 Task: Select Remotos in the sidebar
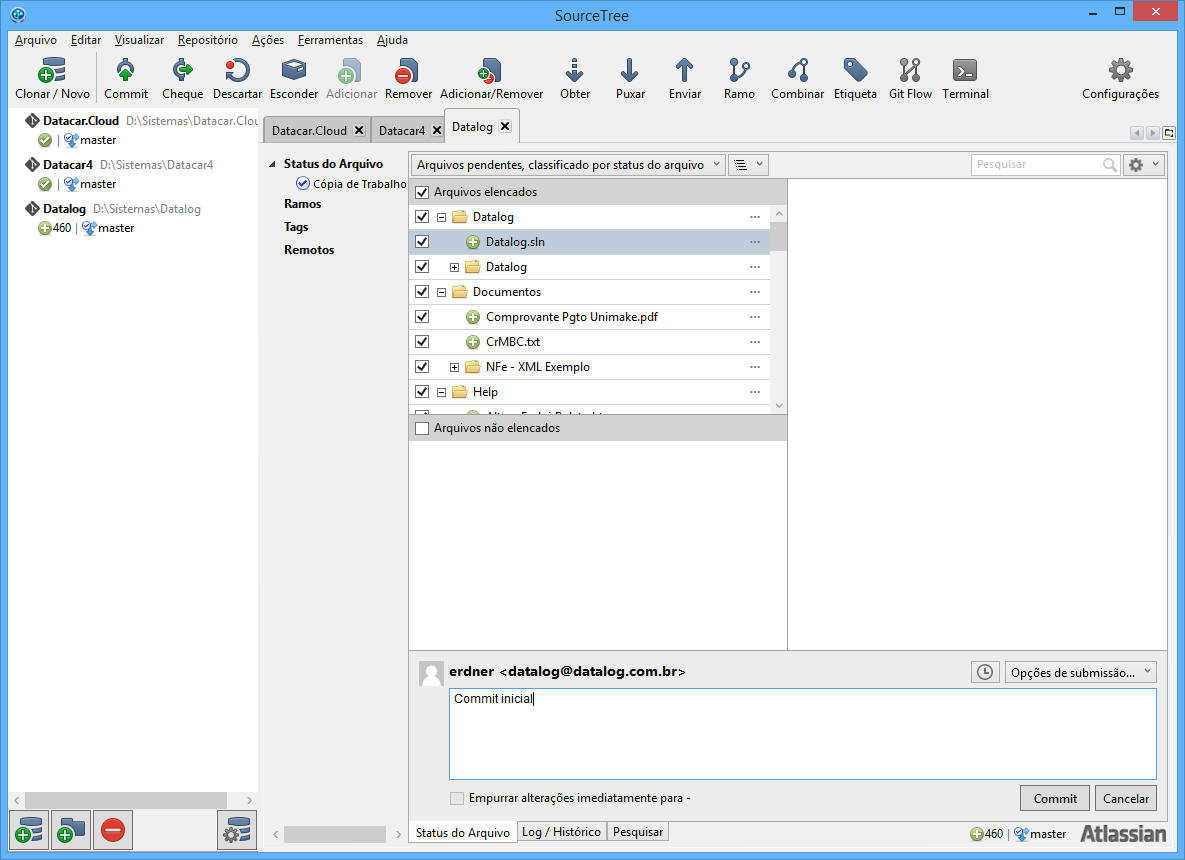[x=308, y=250]
